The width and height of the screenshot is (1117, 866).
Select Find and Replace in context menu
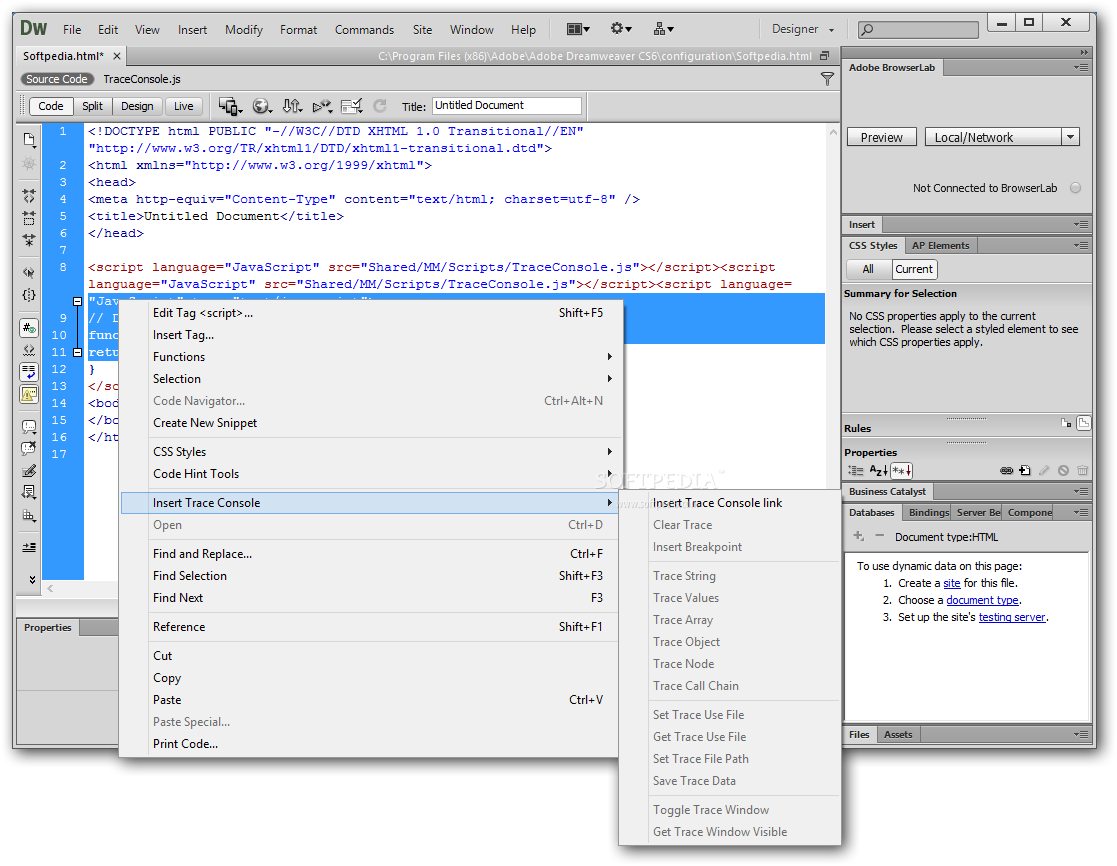(370, 554)
